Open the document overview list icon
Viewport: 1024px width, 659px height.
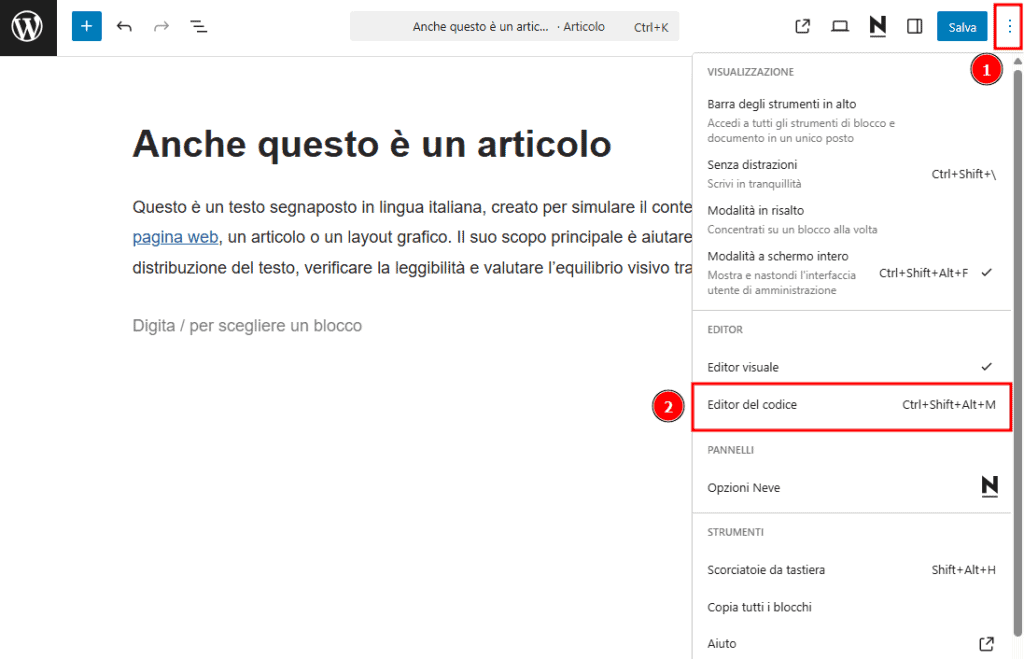(198, 26)
